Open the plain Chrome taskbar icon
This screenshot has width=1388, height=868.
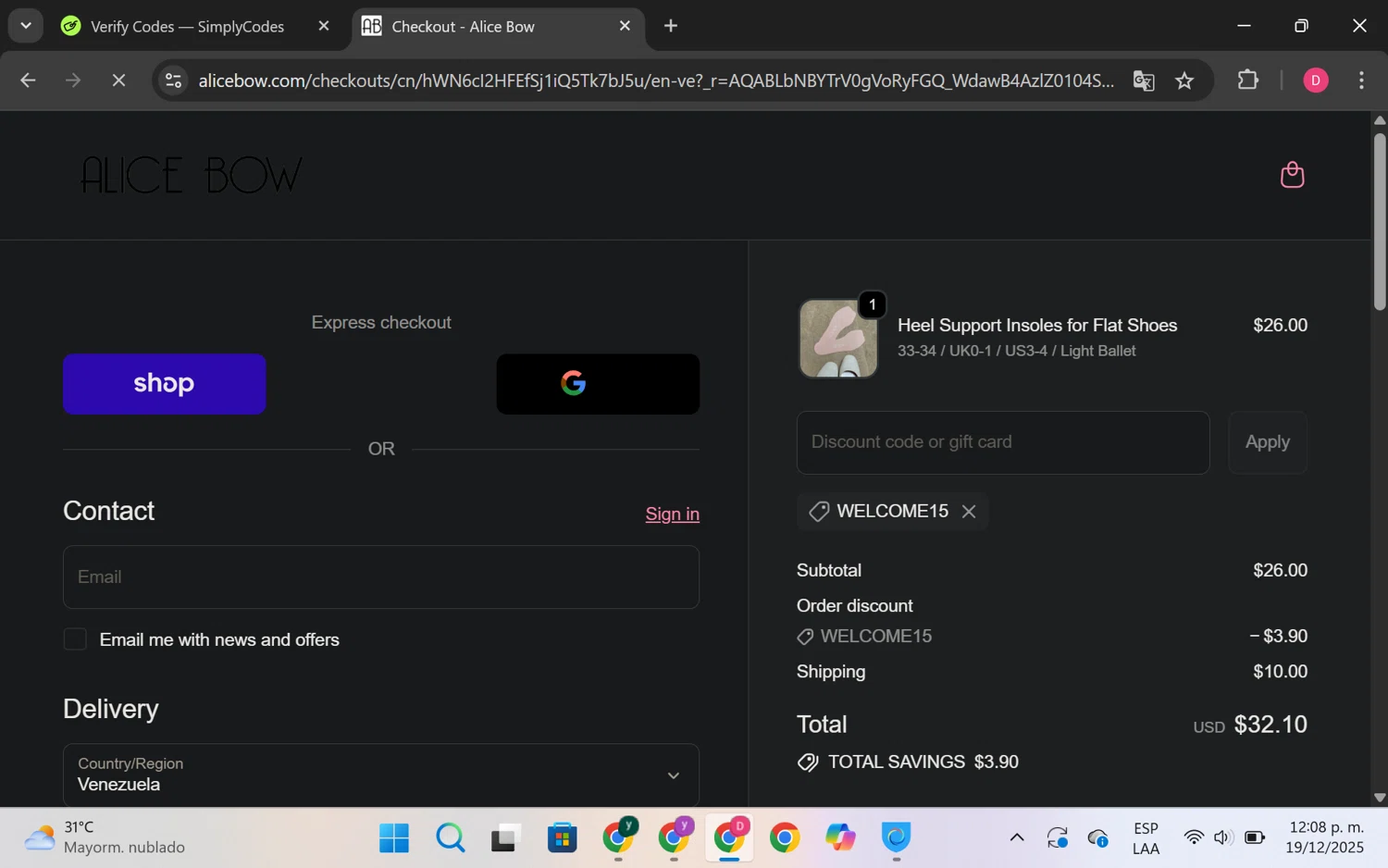[x=785, y=838]
